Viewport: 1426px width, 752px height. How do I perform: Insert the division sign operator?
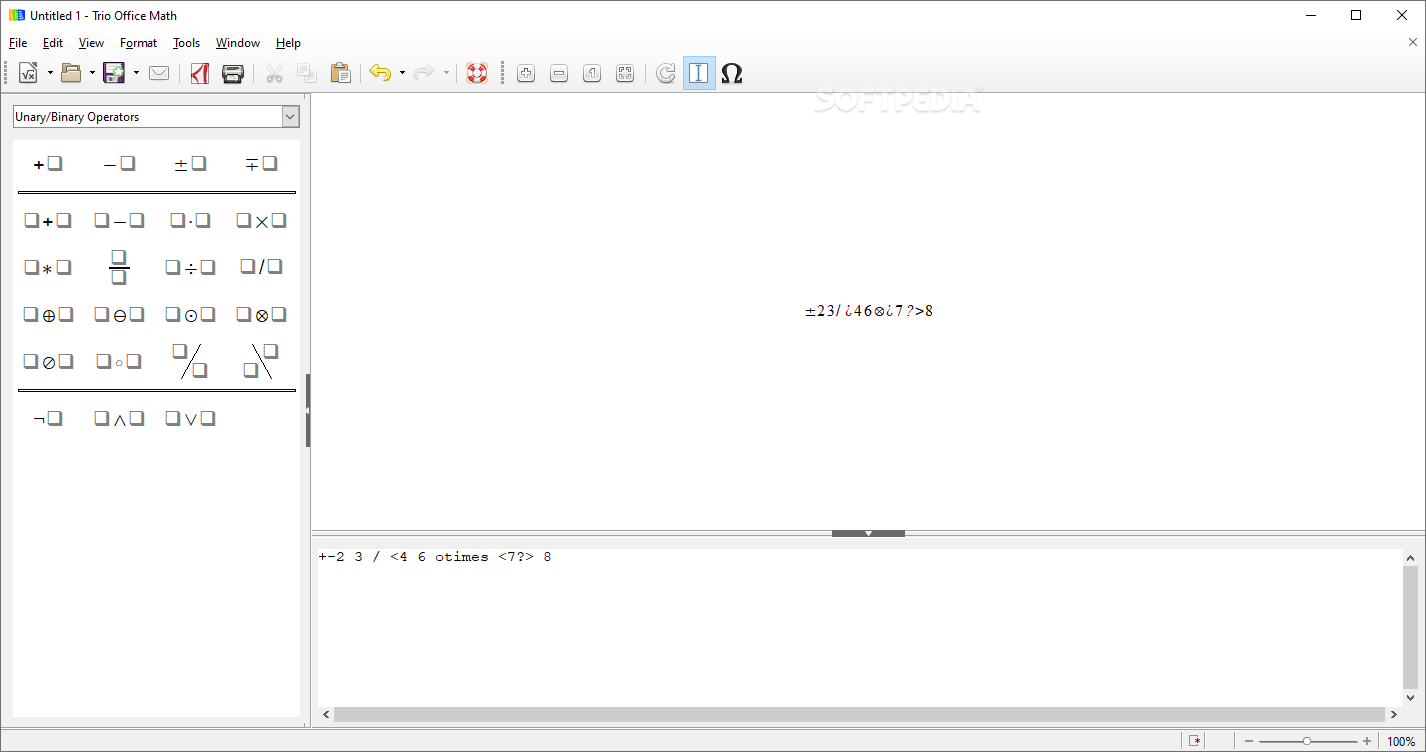190,268
